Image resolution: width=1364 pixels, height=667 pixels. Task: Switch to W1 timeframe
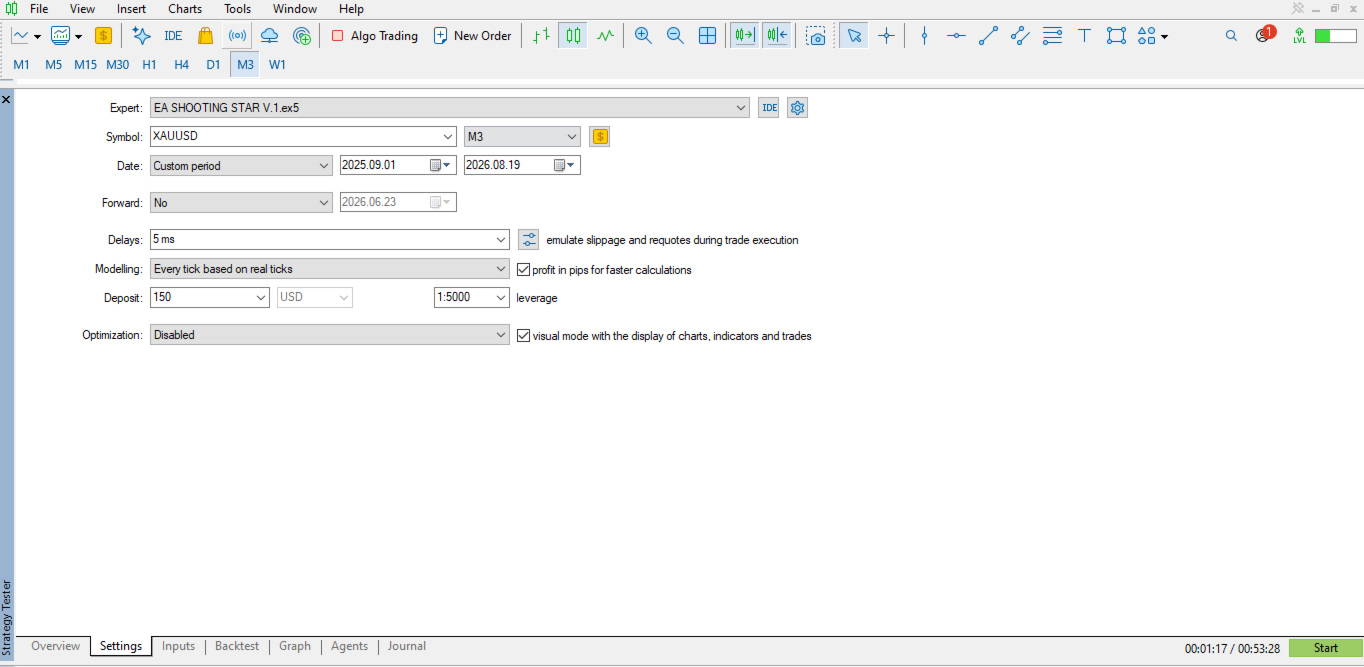(277, 65)
